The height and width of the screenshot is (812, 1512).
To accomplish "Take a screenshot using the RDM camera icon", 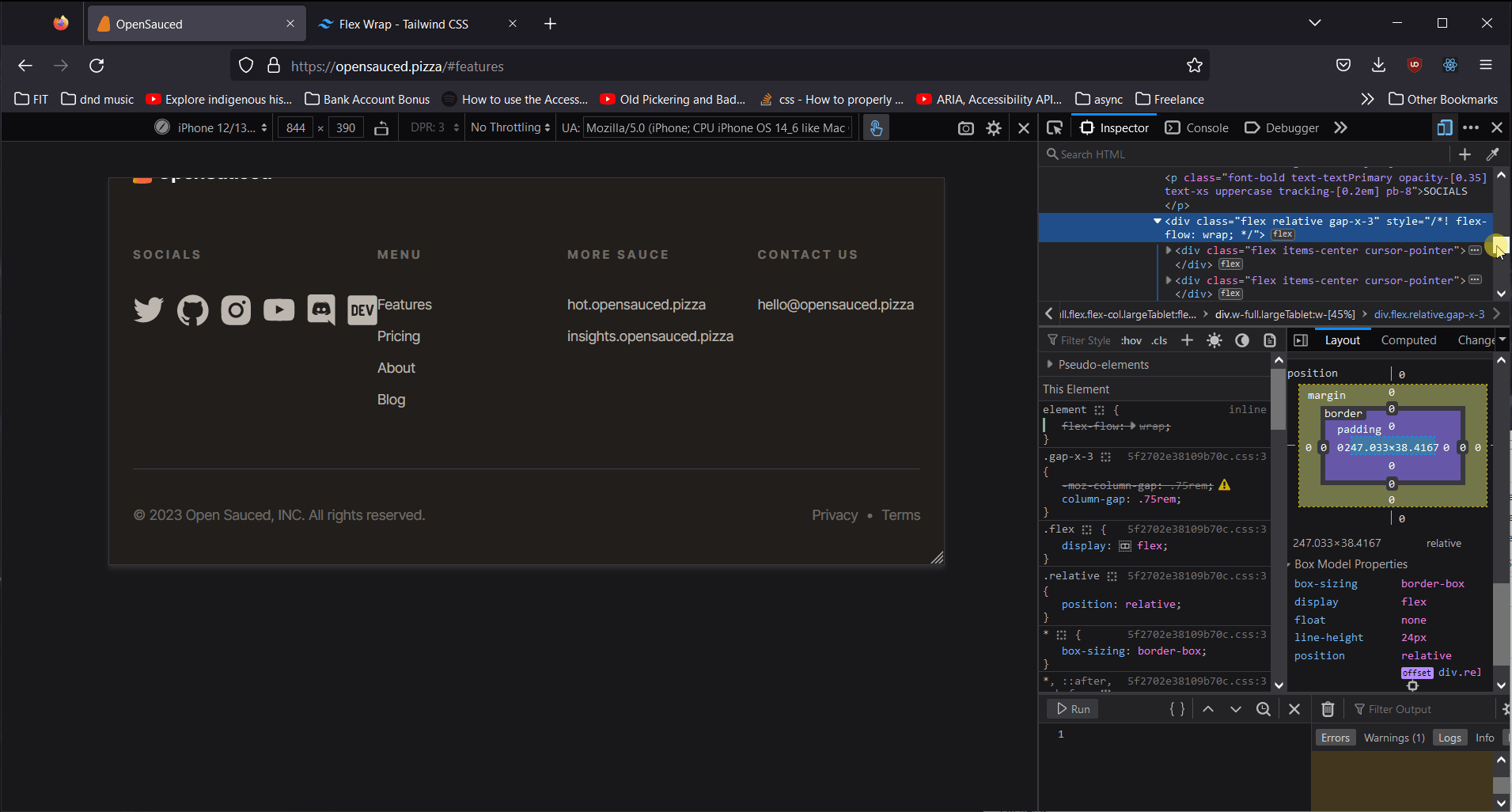I will pyautogui.click(x=965, y=127).
